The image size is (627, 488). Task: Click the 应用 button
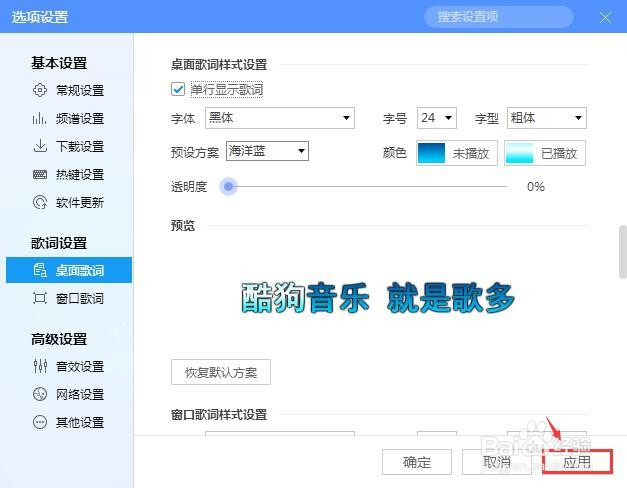coord(577,462)
